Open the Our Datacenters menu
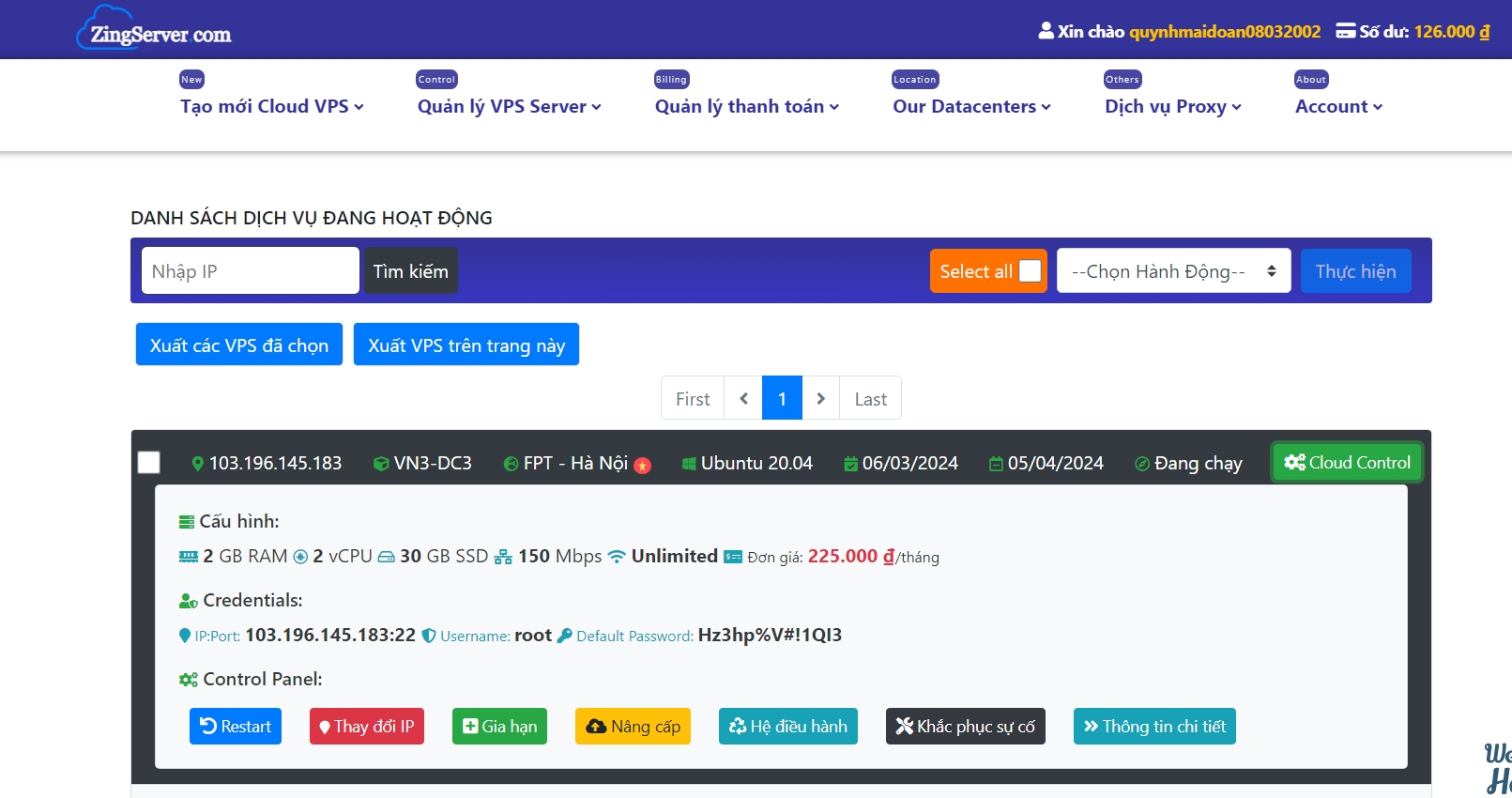 (971, 107)
